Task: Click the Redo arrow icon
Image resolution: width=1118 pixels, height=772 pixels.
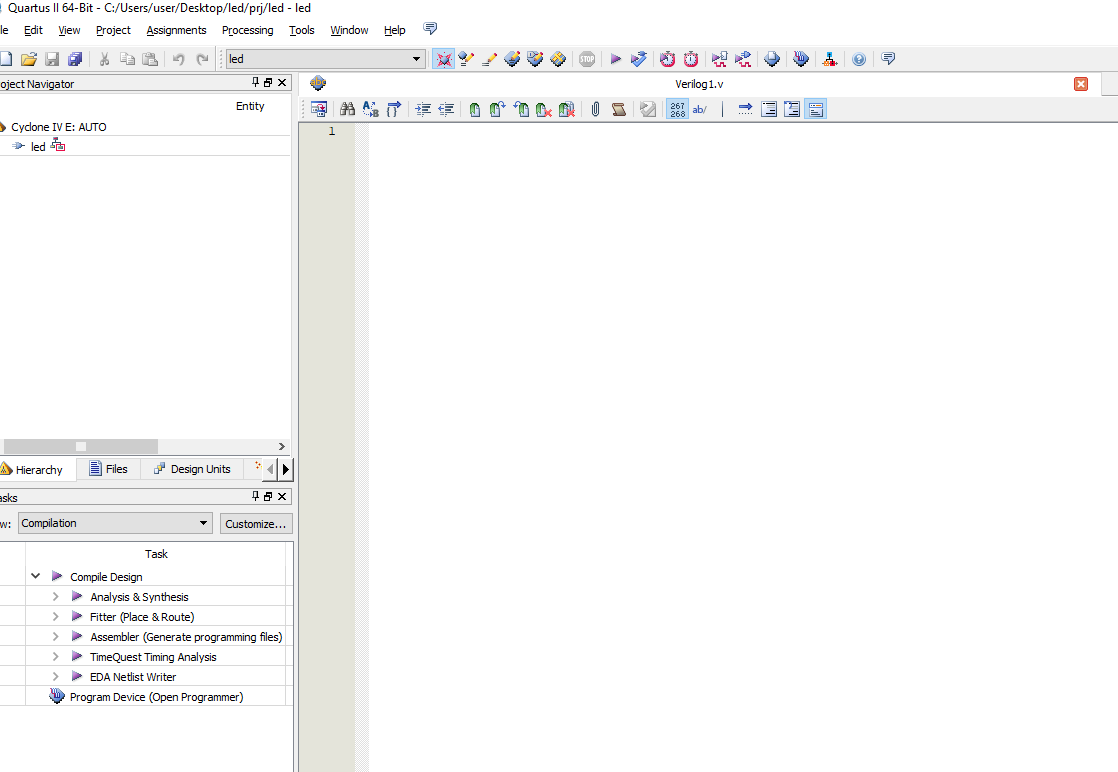Action: [x=202, y=59]
